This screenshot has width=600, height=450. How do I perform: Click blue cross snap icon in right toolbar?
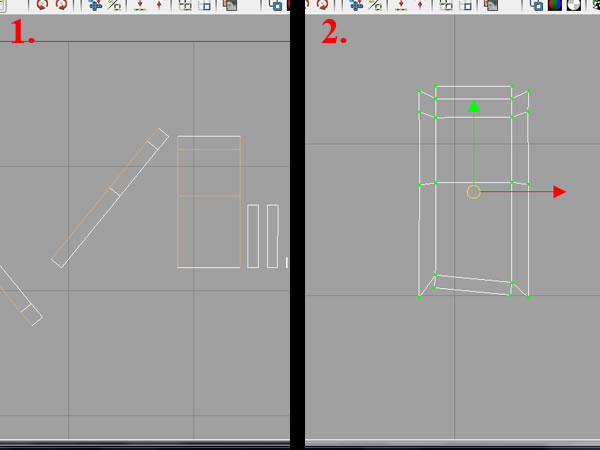coord(356,5)
